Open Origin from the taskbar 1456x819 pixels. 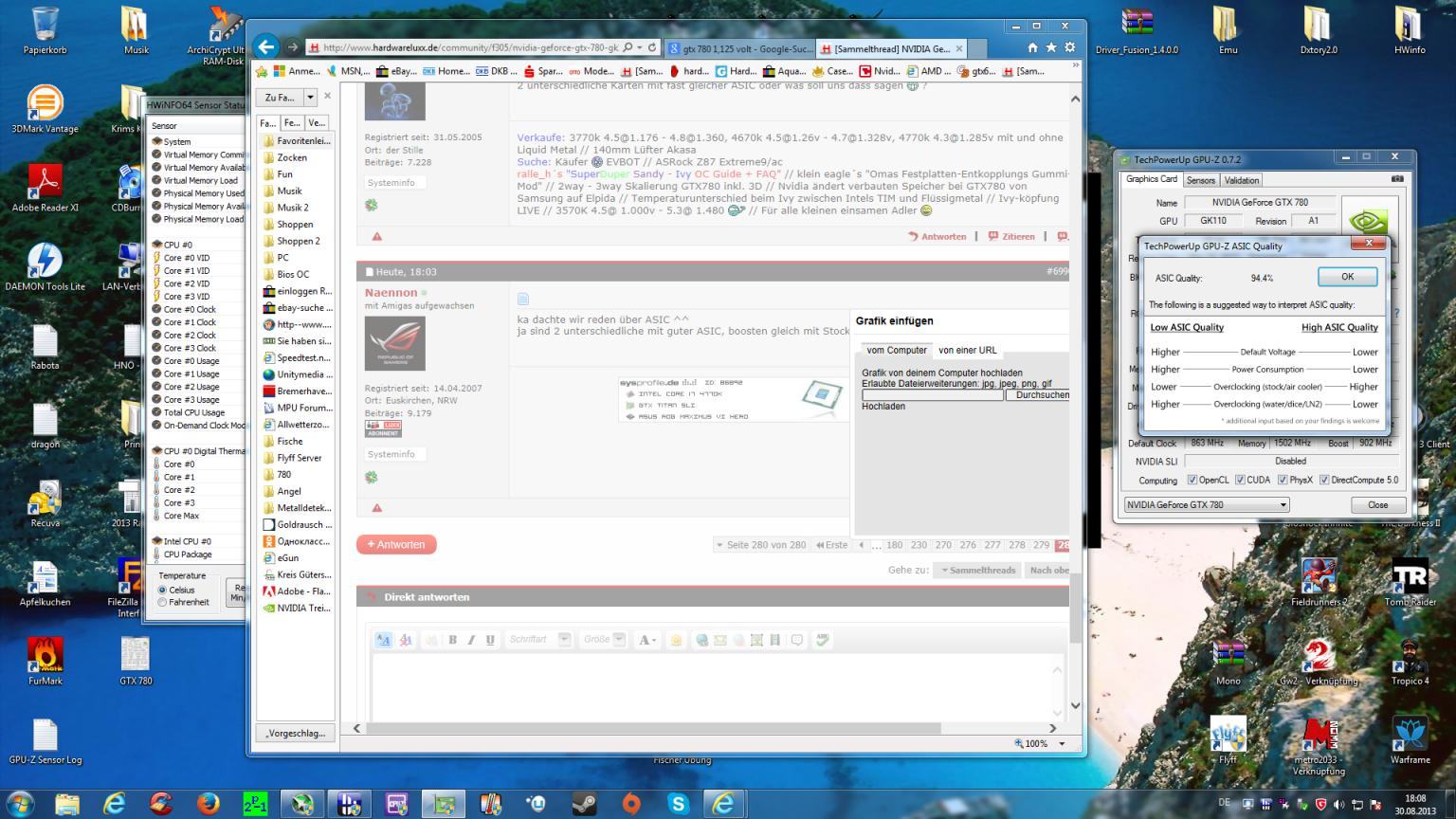(631, 804)
